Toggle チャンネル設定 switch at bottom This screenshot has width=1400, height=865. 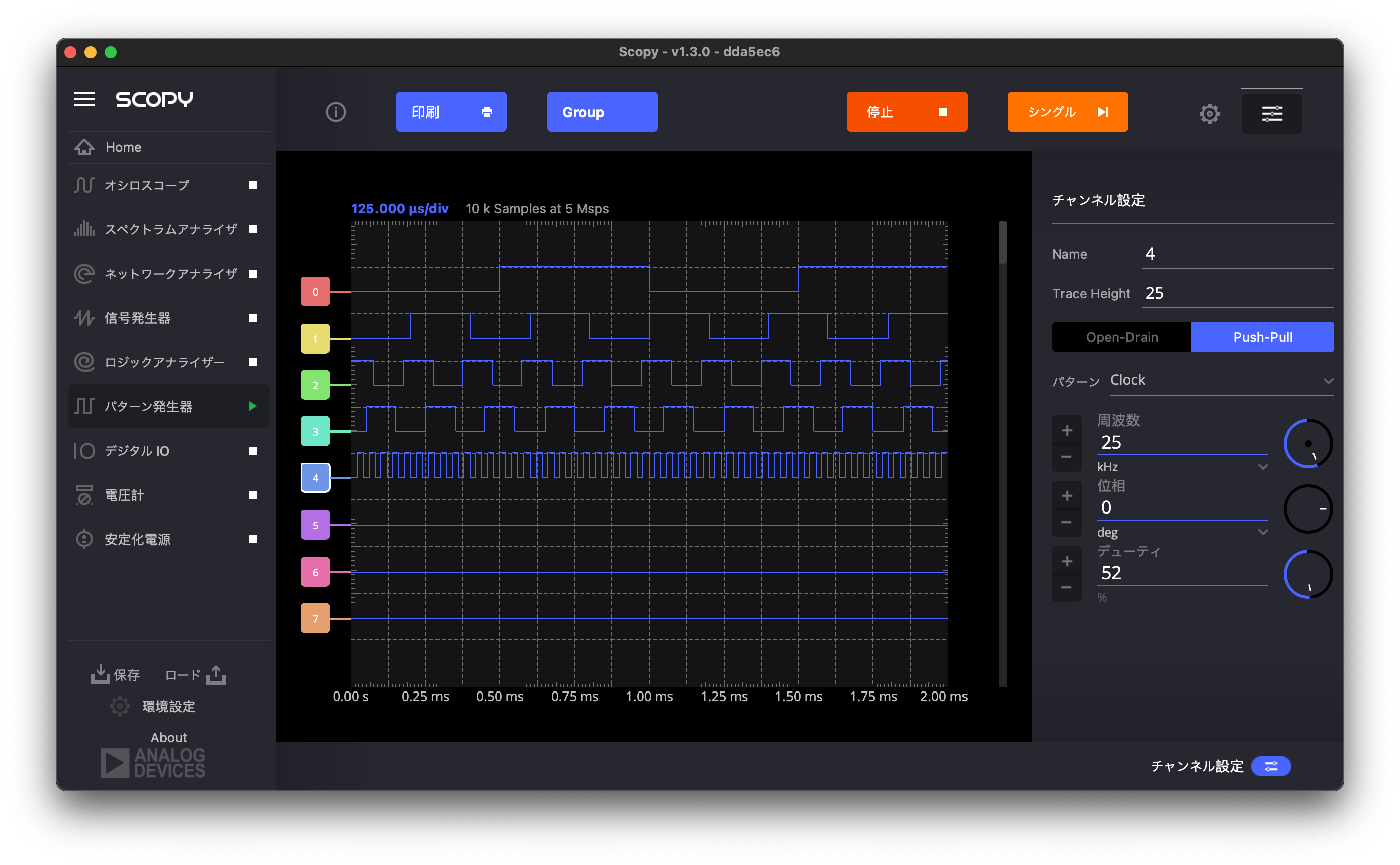coord(1270,766)
